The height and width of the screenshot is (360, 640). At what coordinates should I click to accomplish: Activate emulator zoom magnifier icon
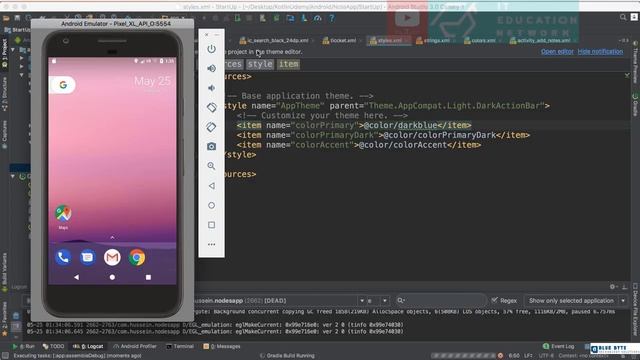[211, 166]
